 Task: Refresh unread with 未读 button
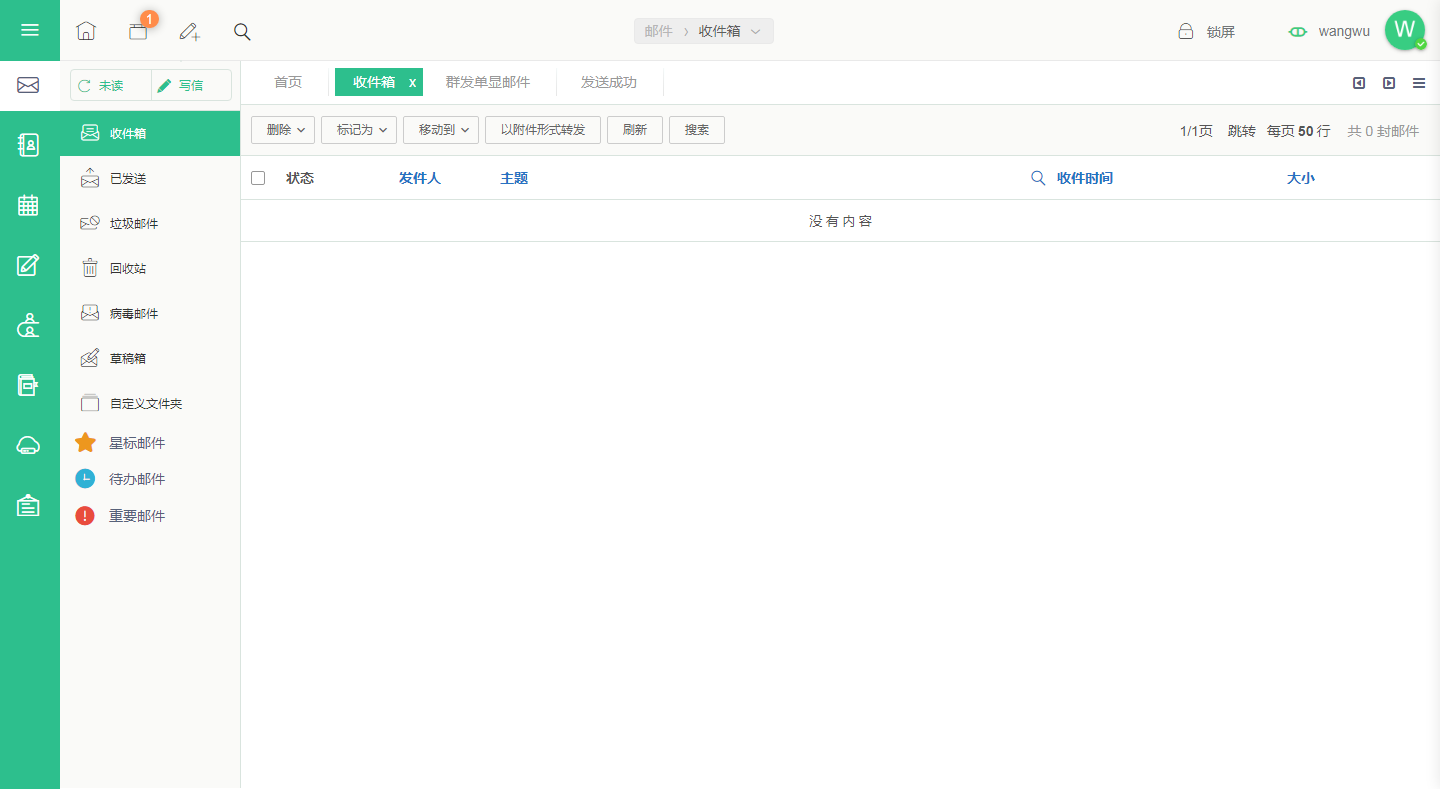pos(111,85)
